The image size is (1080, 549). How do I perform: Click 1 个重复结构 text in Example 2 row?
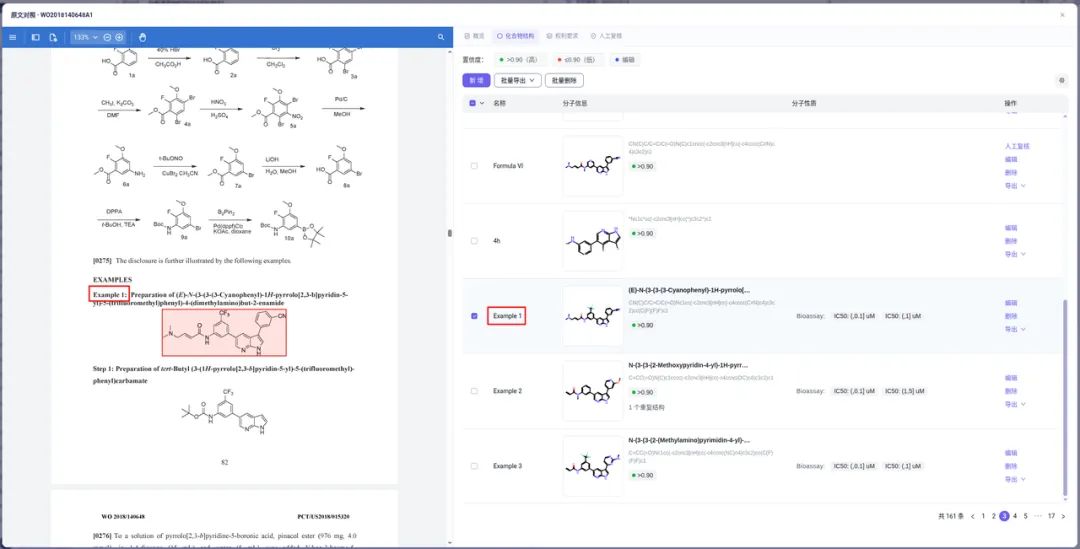click(x=646, y=407)
